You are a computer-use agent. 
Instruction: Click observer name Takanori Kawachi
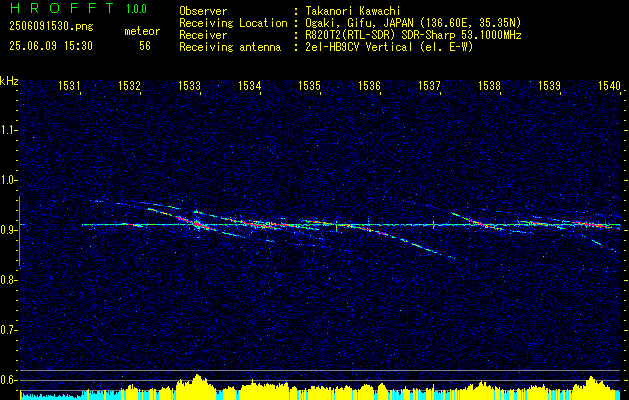click(x=352, y=11)
